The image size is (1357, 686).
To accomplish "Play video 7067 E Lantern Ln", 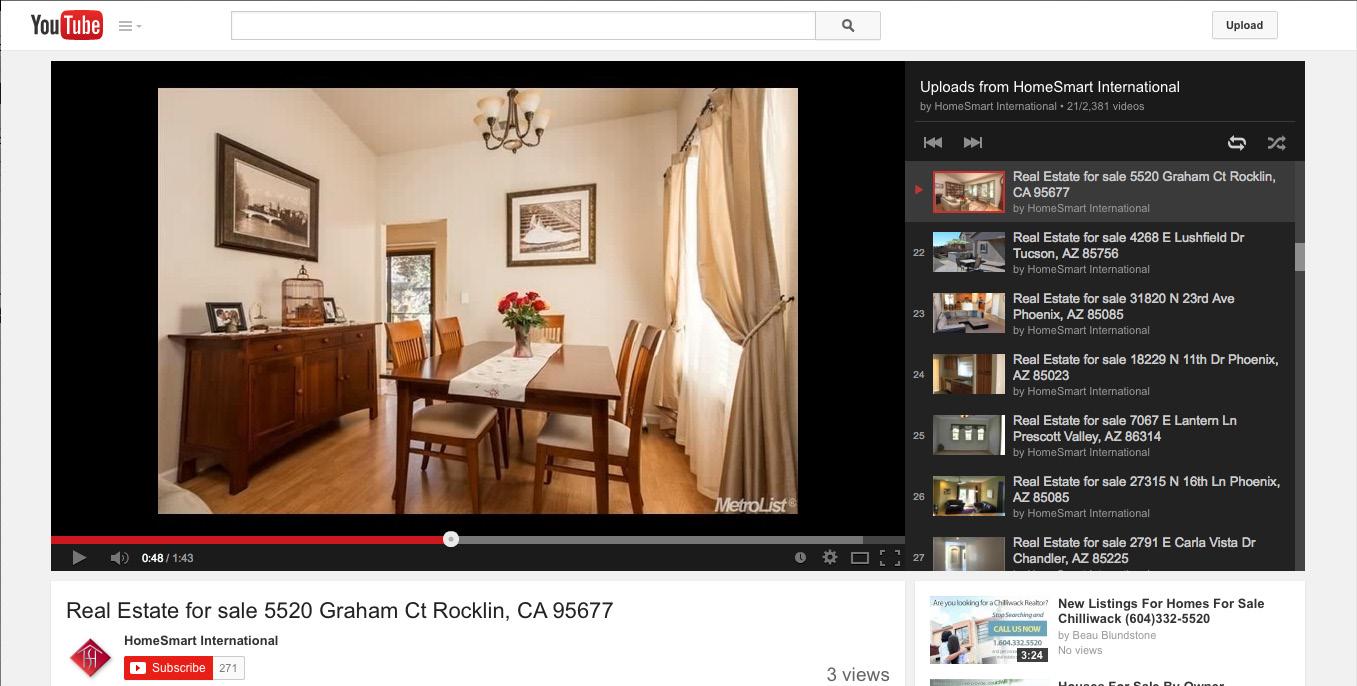I will tap(1100, 435).
